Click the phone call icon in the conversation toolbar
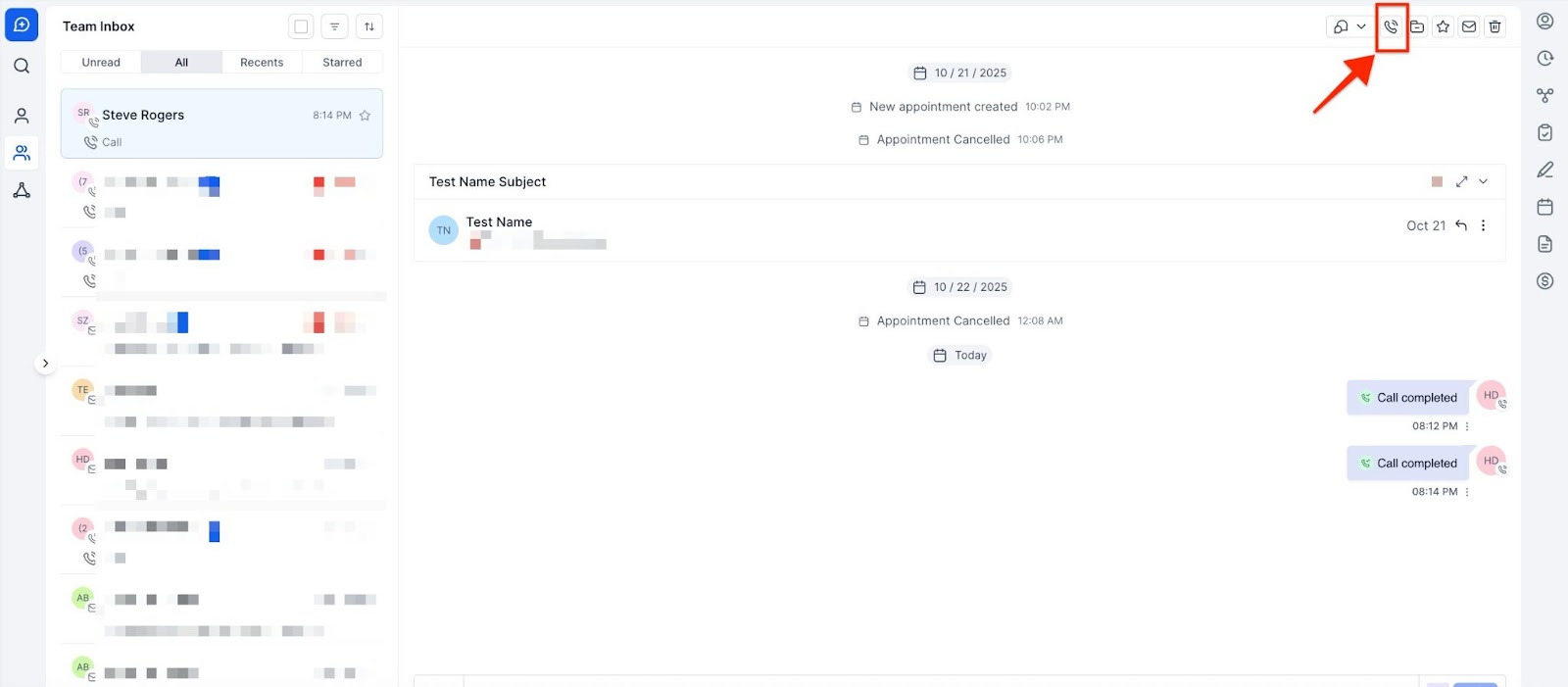 1391,26
